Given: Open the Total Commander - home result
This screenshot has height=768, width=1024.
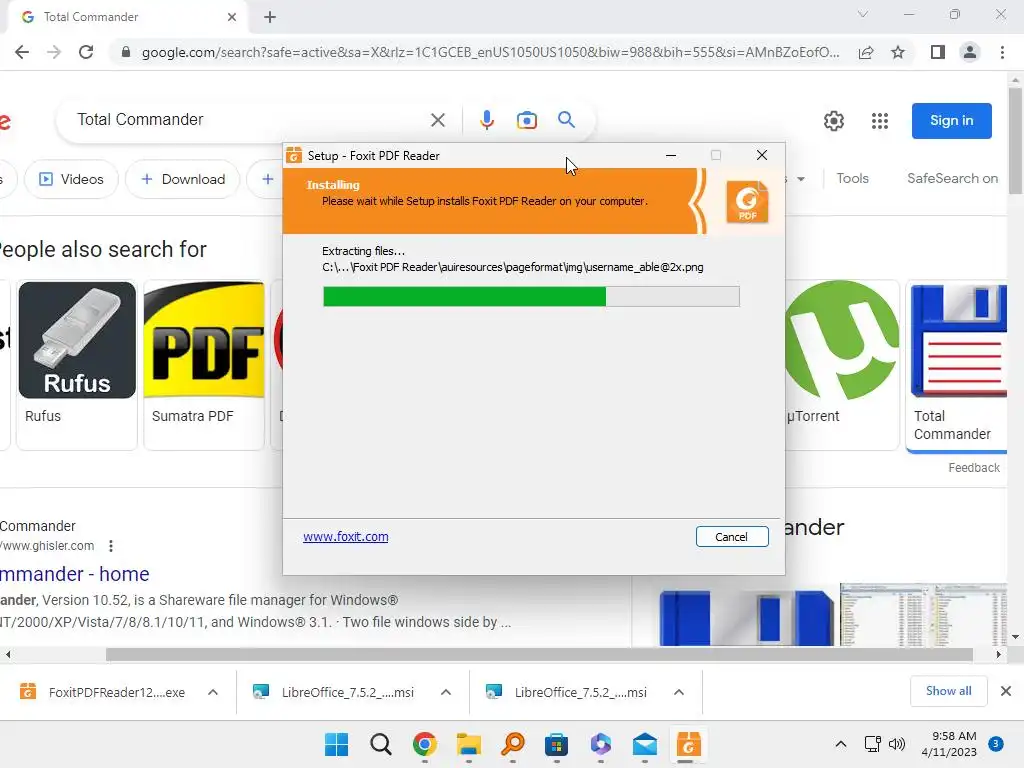Looking at the screenshot, I should (74, 573).
